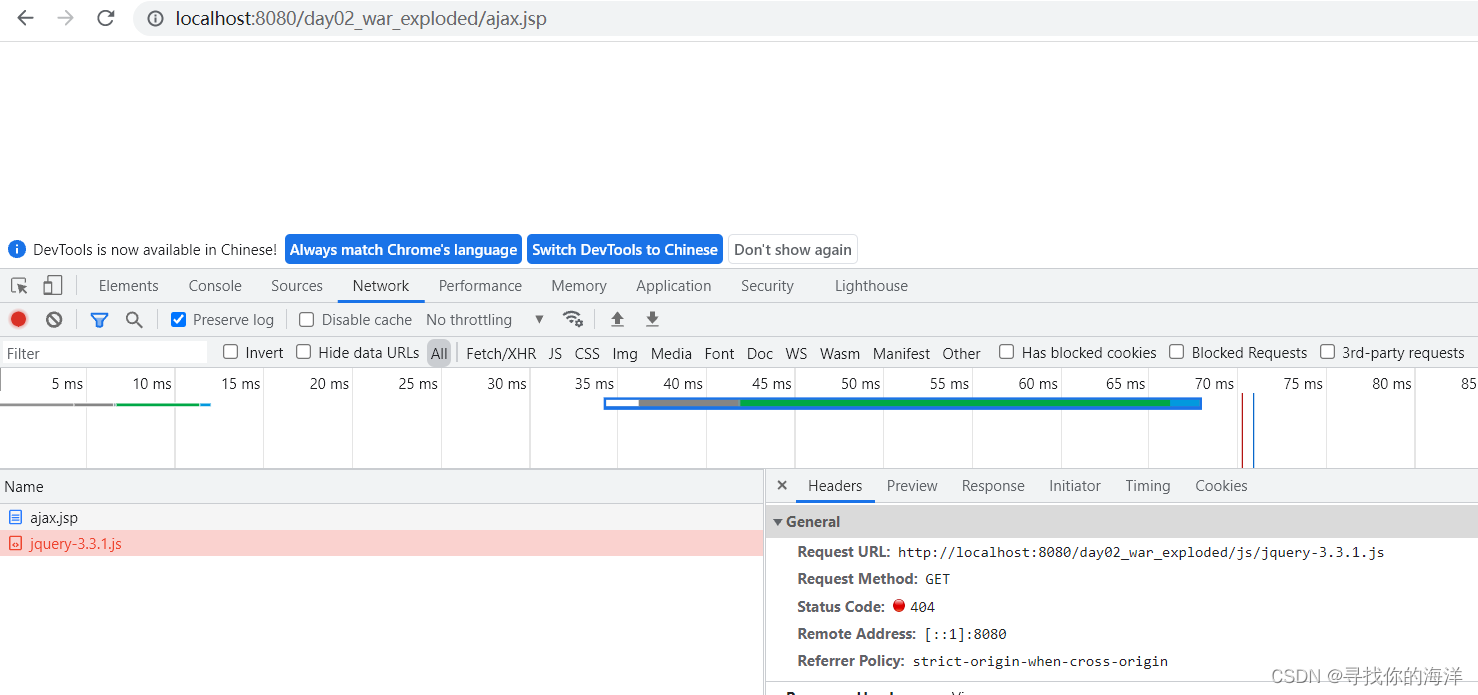Switch to Application tab
The width and height of the screenshot is (1478, 695).
pyautogui.click(x=674, y=286)
